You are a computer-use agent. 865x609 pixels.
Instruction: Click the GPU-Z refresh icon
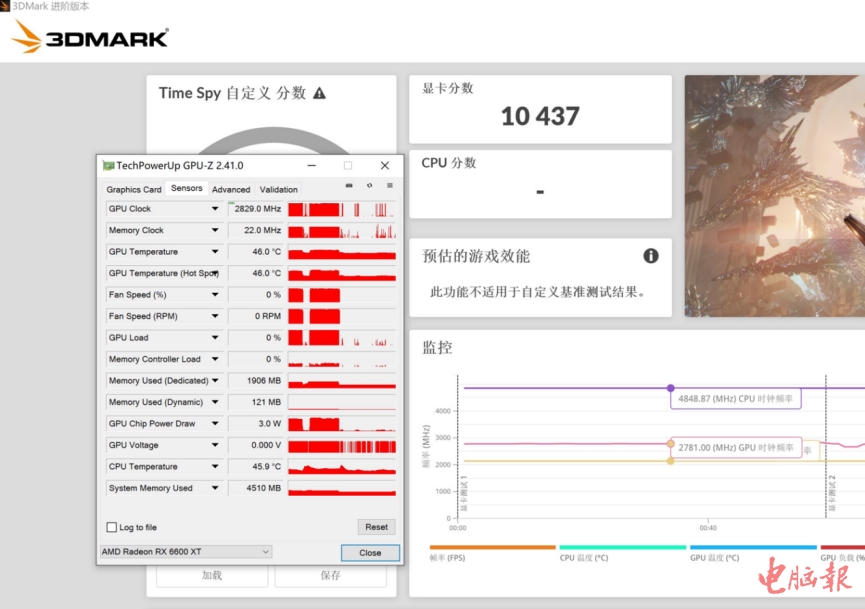[369, 185]
